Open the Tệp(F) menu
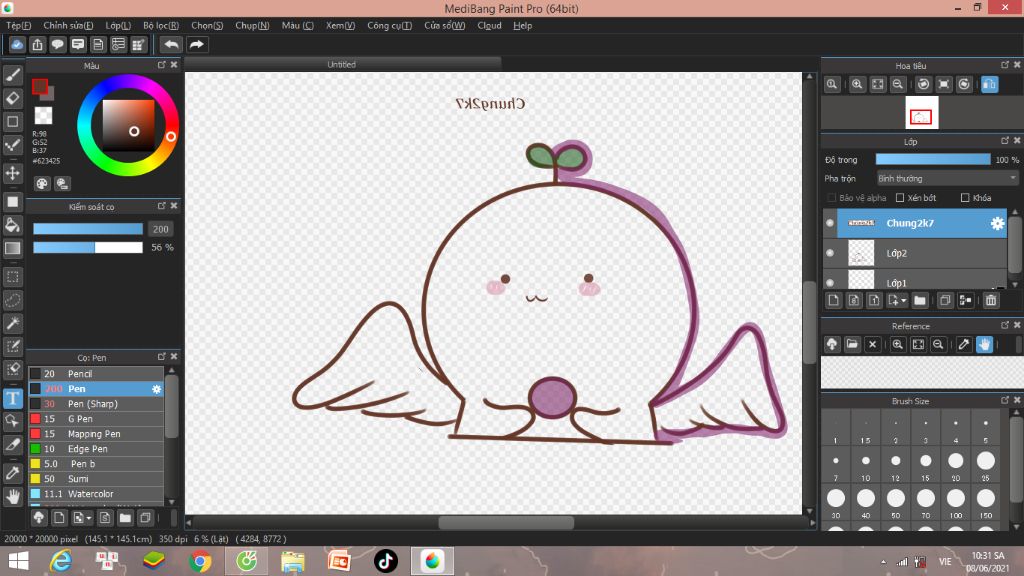The height and width of the screenshot is (576, 1024). click(x=18, y=25)
